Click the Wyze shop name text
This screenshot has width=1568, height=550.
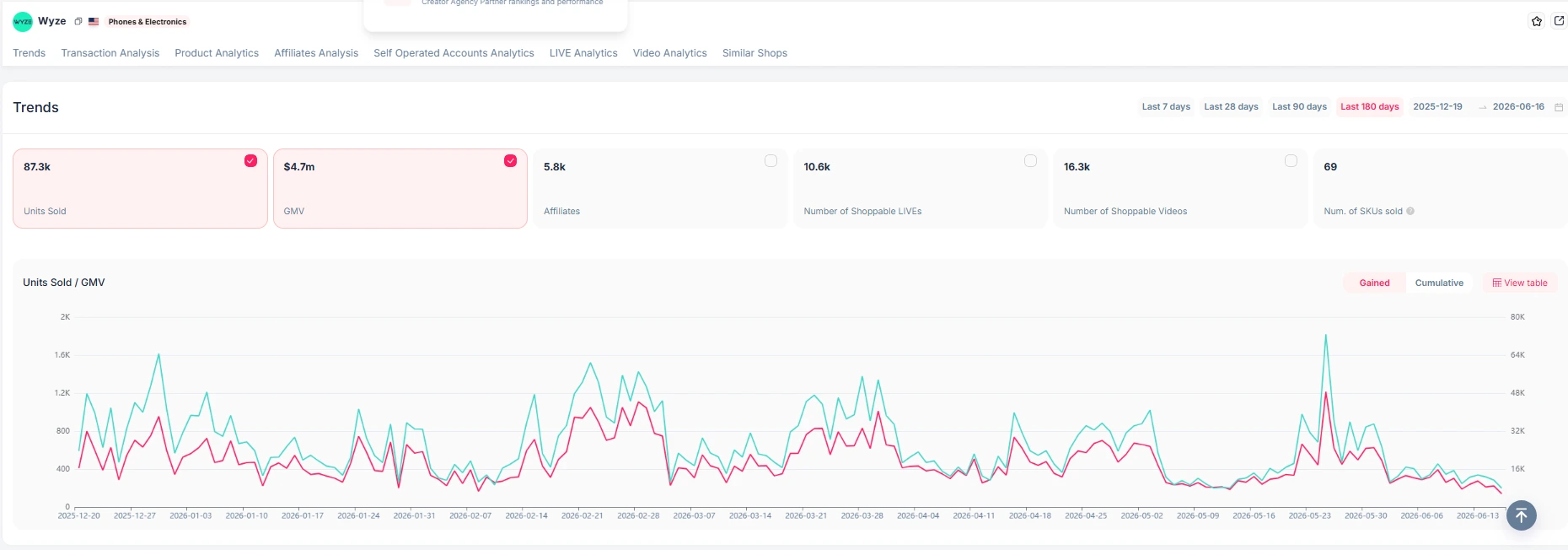click(52, 21)
